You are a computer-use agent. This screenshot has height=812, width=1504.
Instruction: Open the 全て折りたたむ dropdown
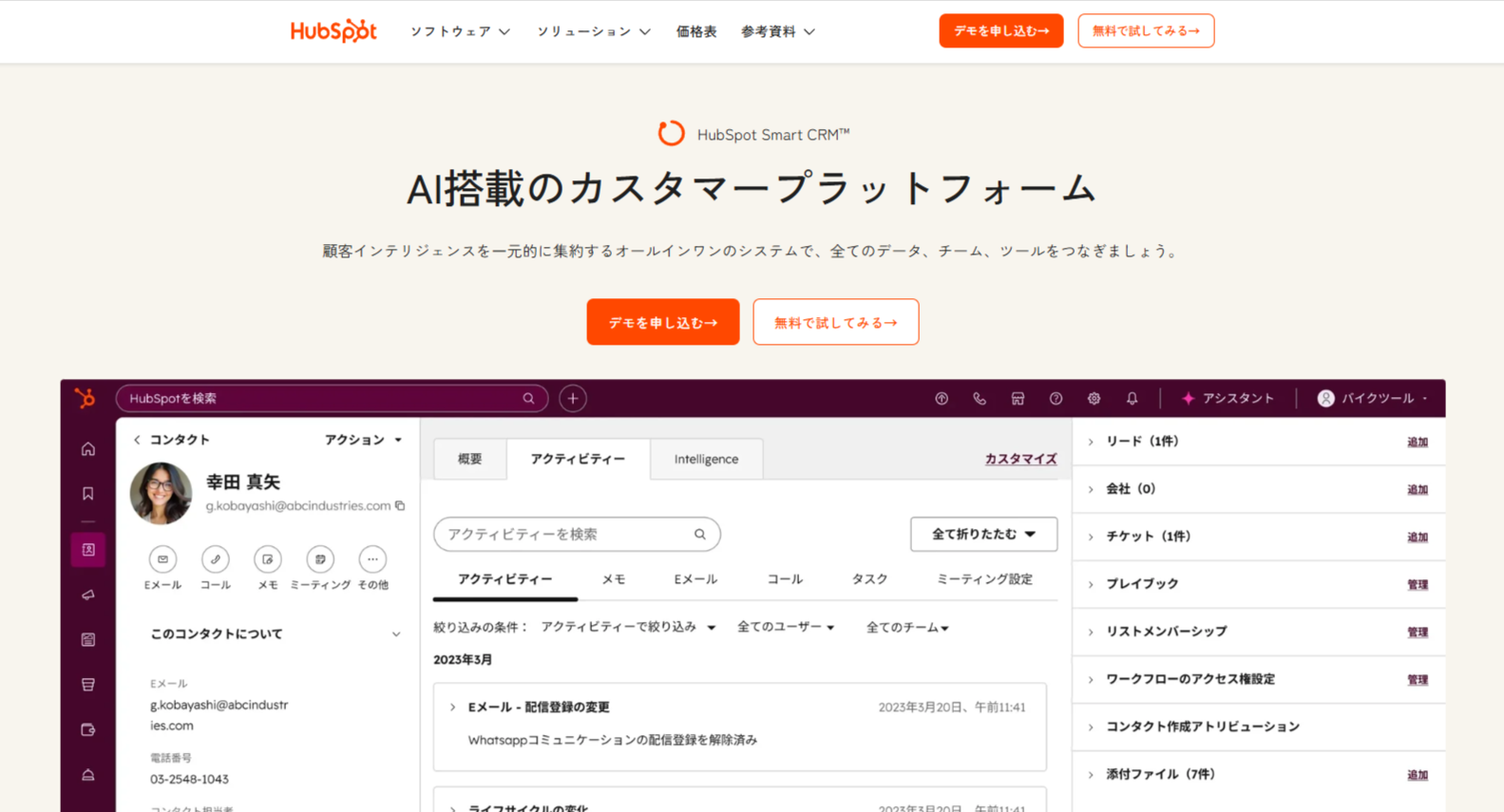(983, 535)
